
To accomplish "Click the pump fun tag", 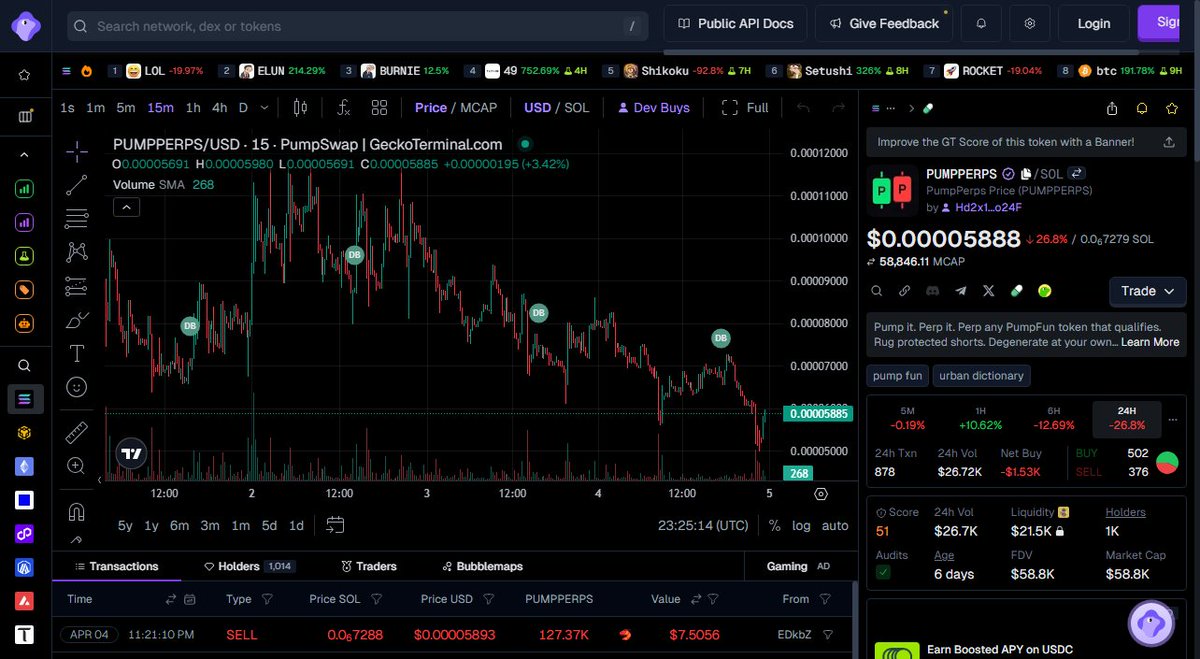I will click(897, 376).
